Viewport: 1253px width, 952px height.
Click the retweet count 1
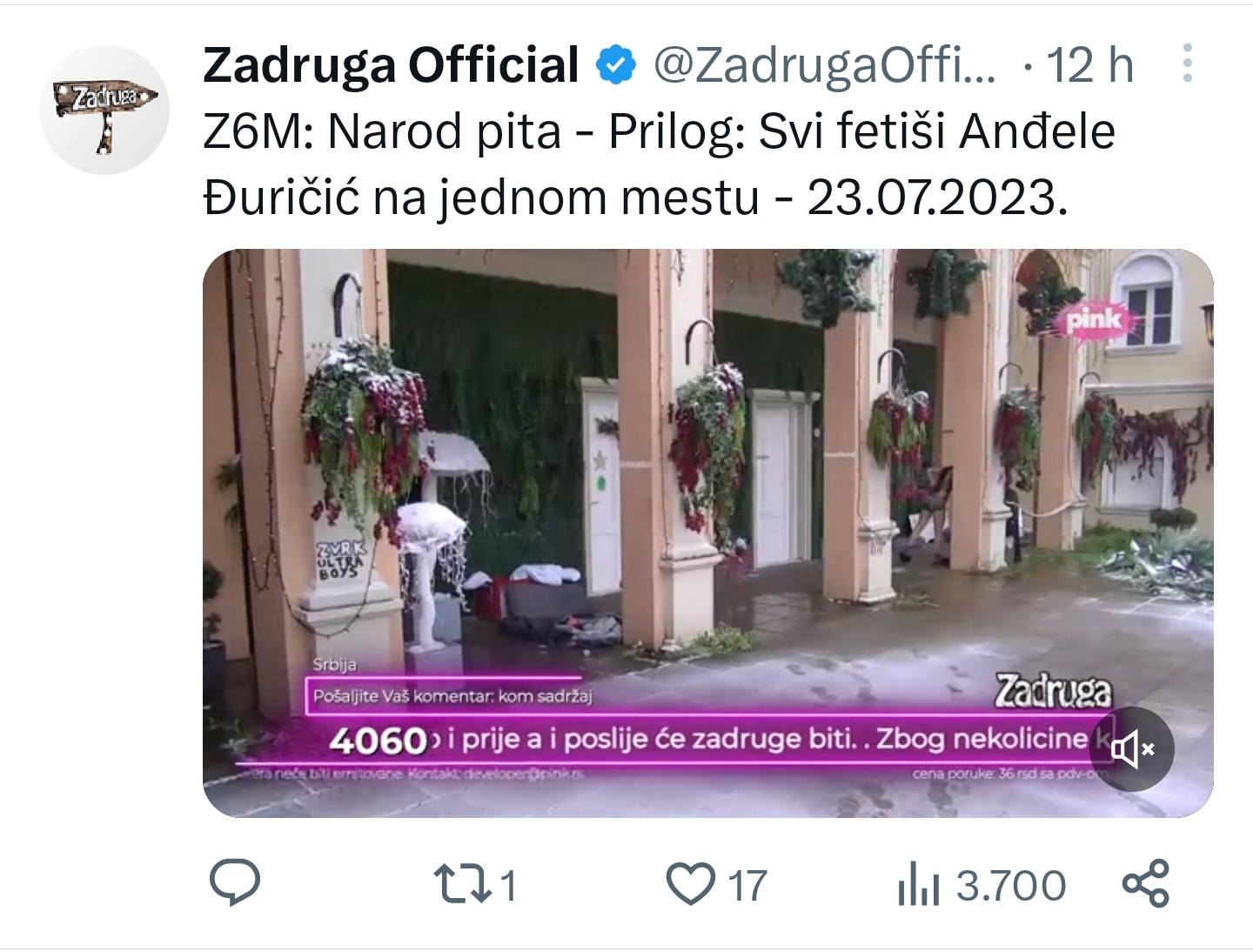click(x=509, y=886)
